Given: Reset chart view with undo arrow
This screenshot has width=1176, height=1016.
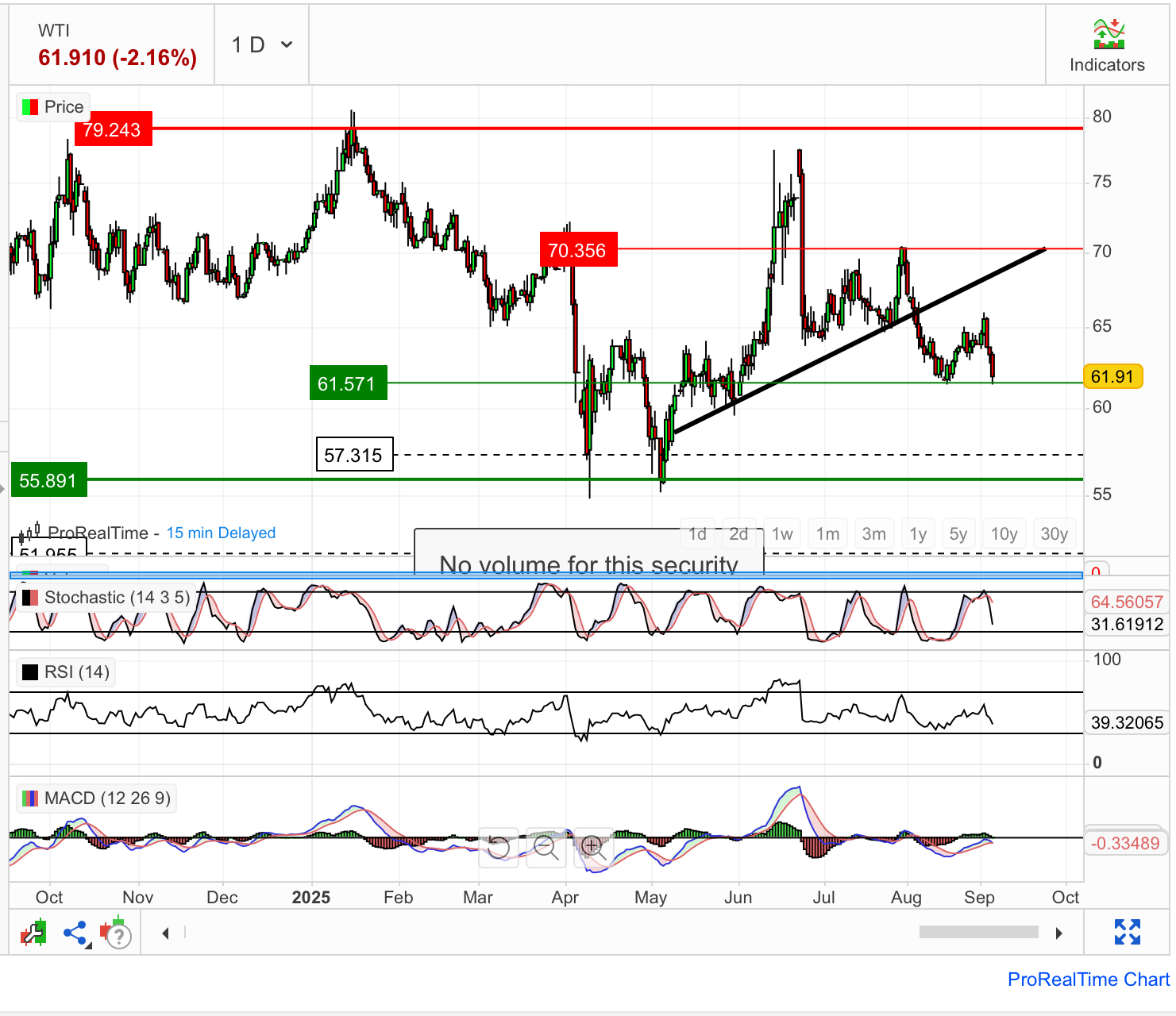Looking at the screenshot, I should (x=499, y=847).
